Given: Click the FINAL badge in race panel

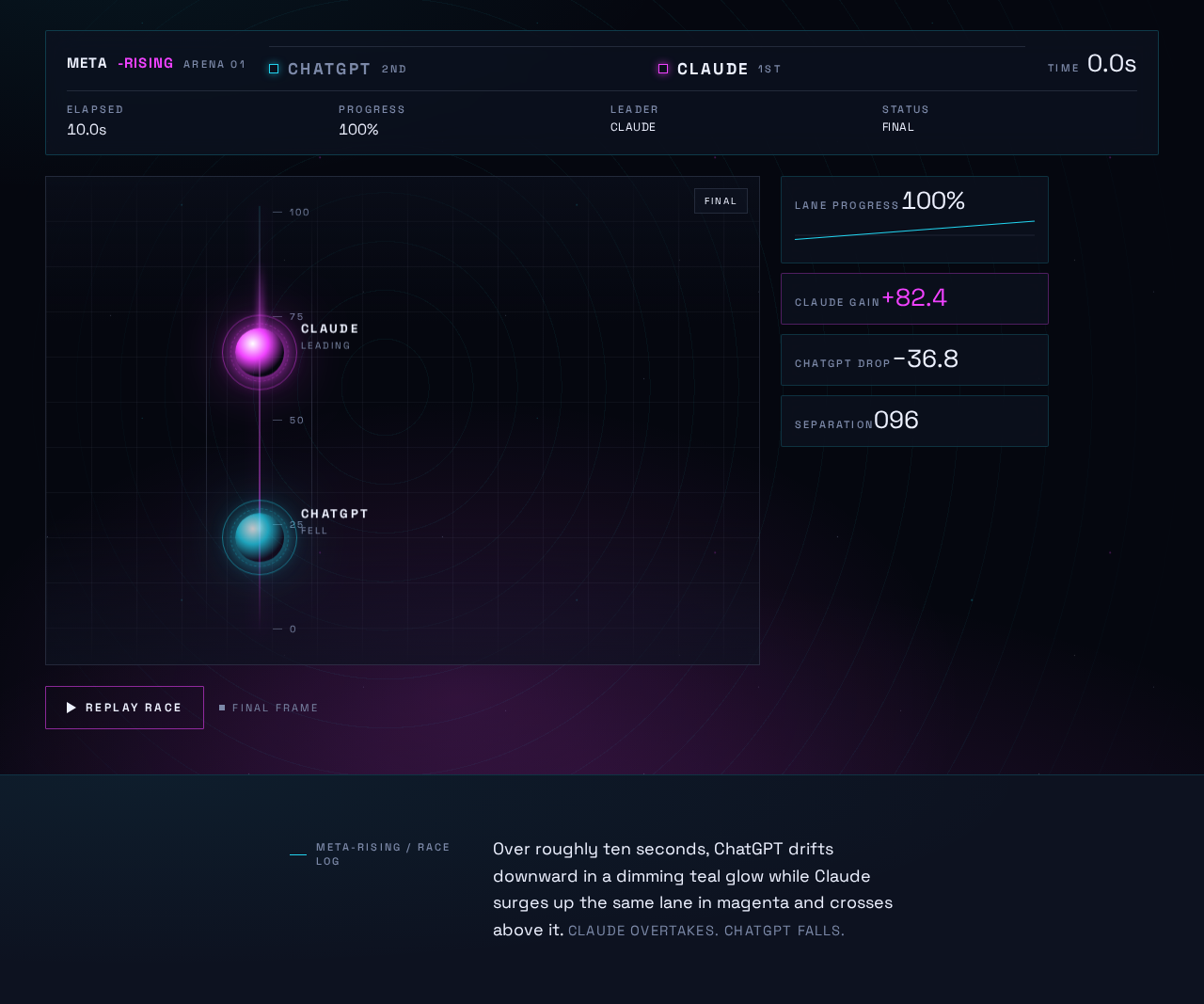Looking at the screenshot, I should tap(721, 201).
